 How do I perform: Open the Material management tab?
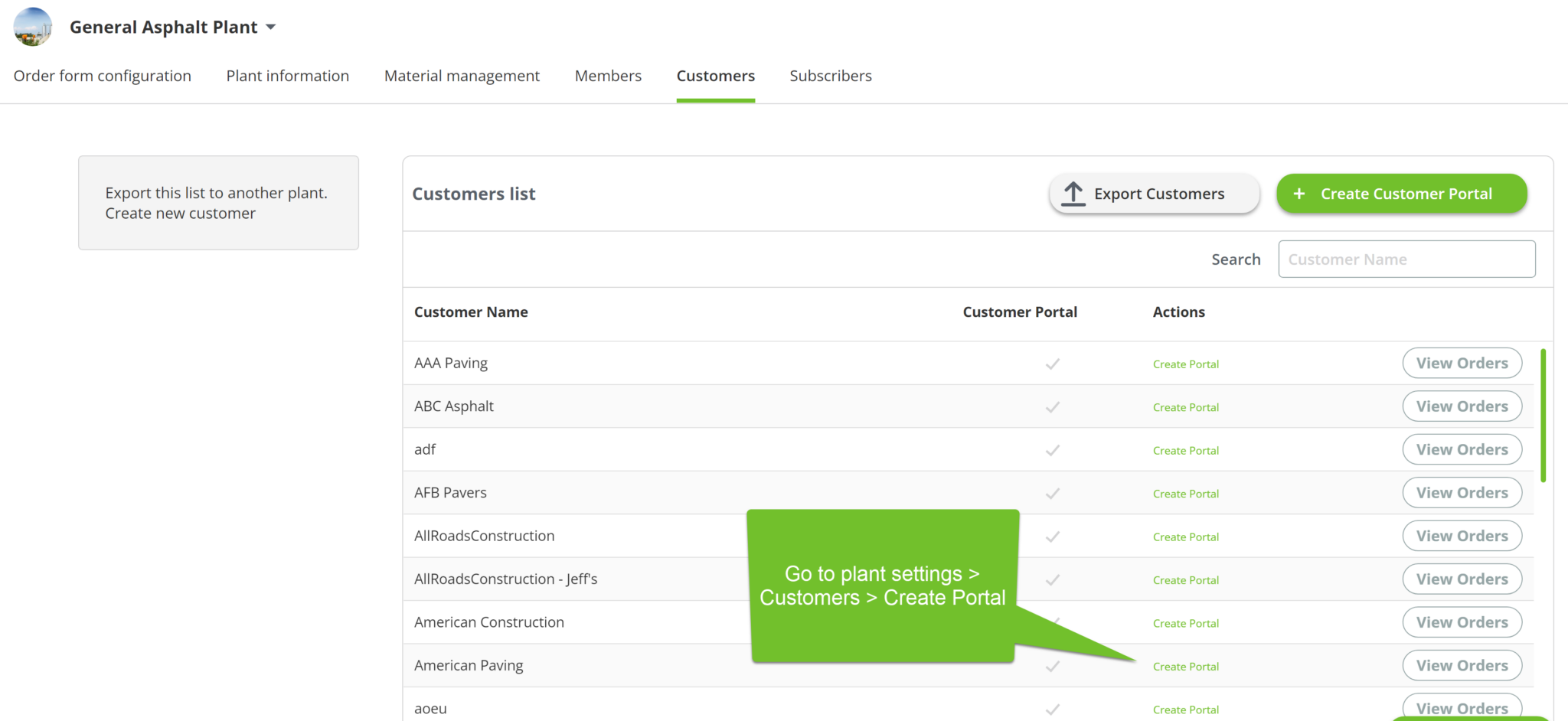462,75
